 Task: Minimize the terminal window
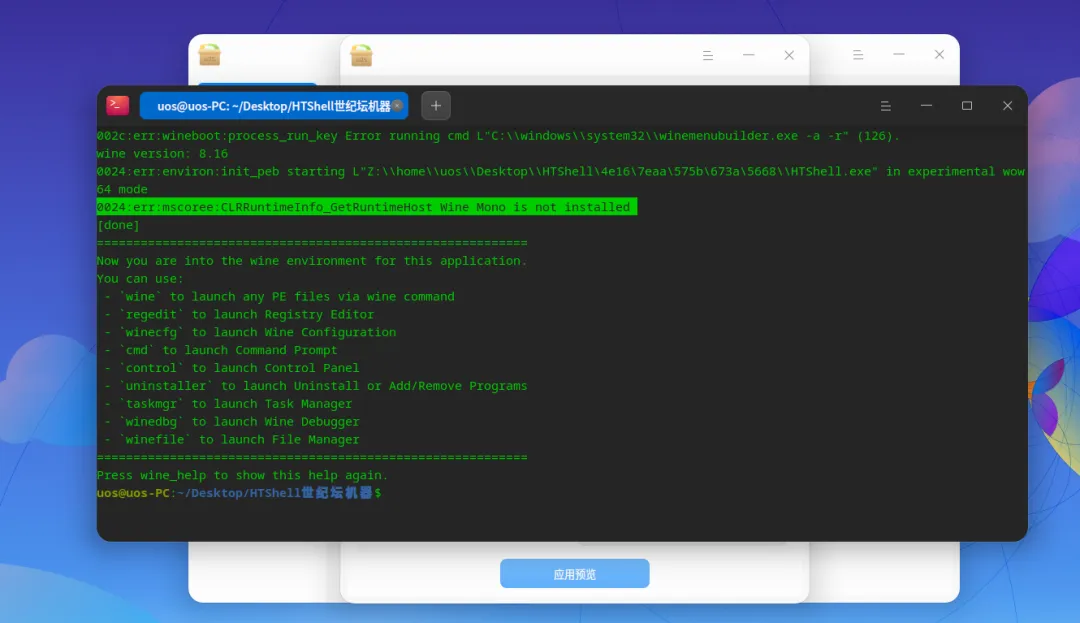tap(926, 106)
